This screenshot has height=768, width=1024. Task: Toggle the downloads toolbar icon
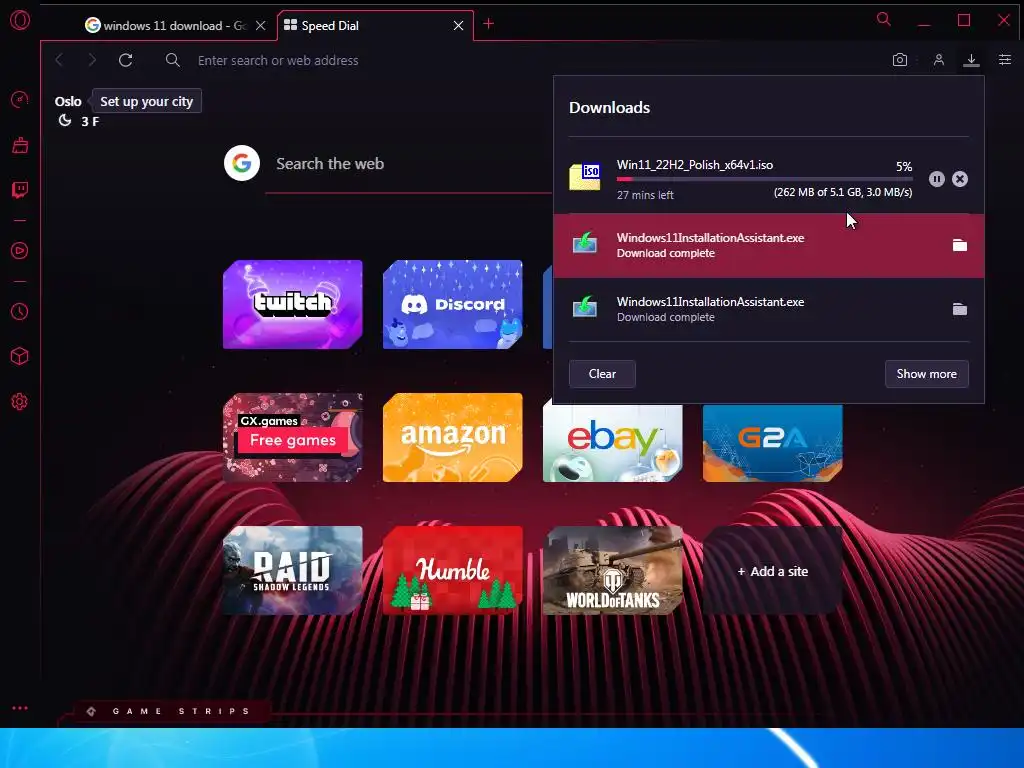tap(971, 60)
